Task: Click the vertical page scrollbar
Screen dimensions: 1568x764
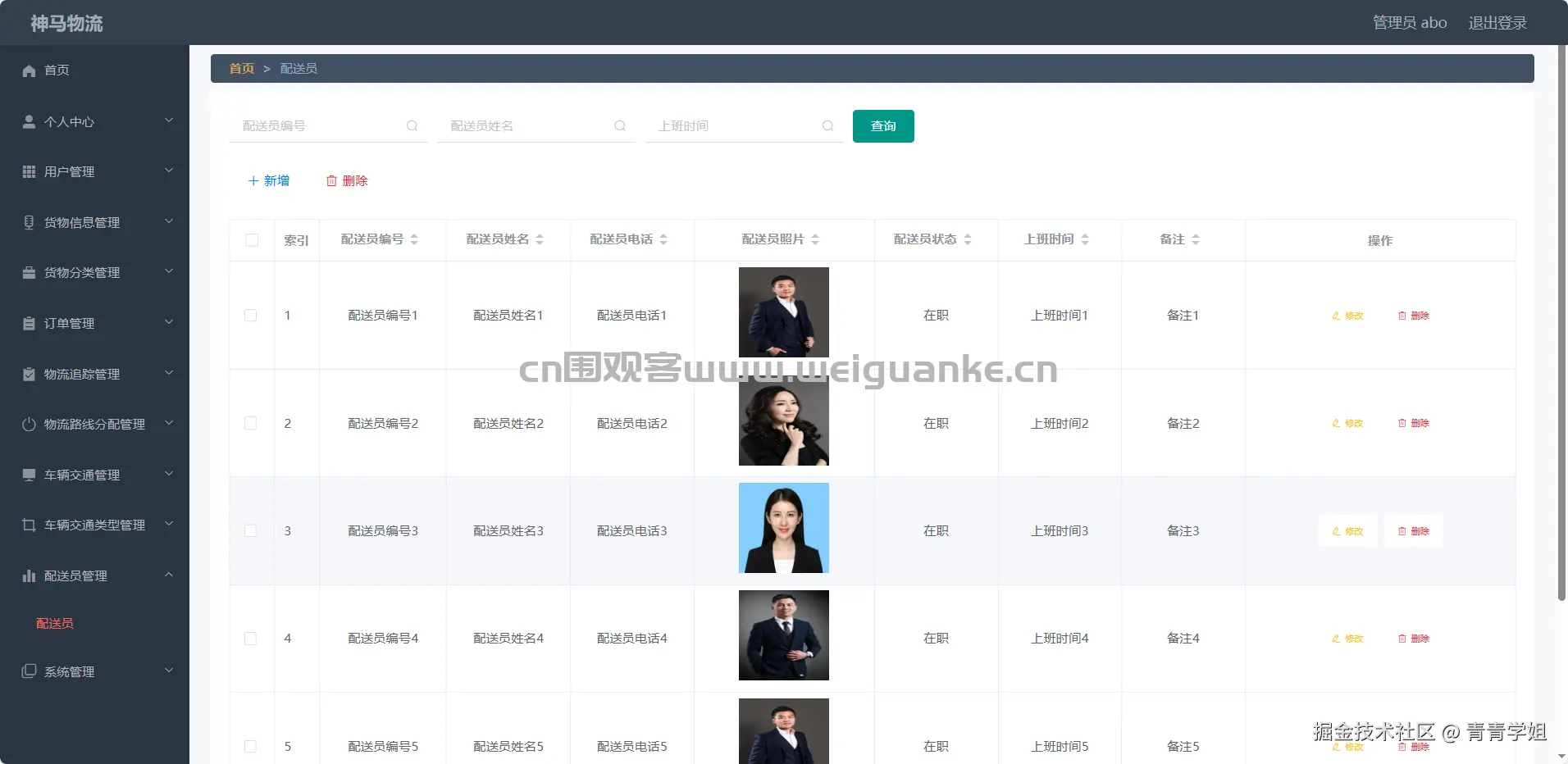Action: click(x=1561, y=324)
